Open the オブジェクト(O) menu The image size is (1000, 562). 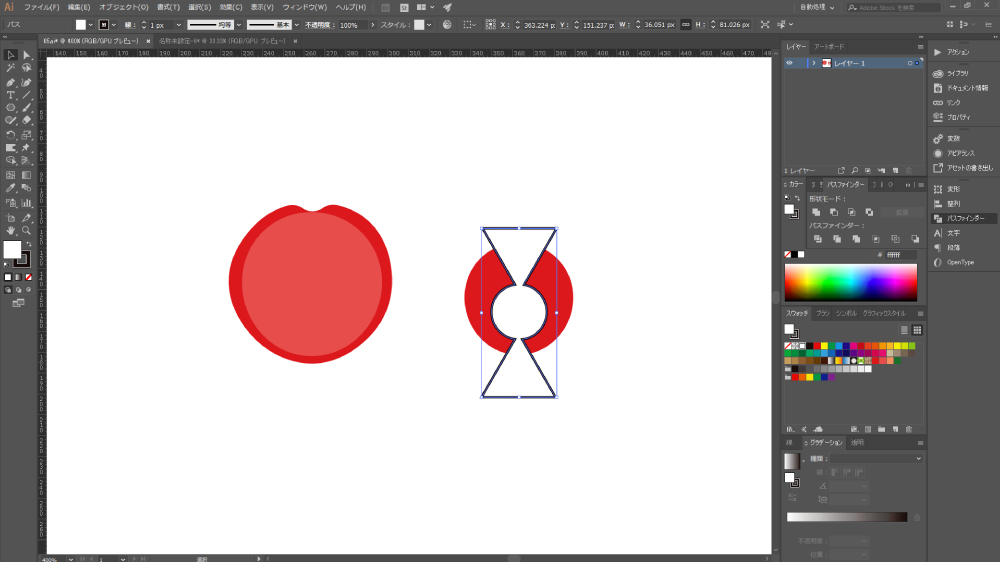point(124,7)
